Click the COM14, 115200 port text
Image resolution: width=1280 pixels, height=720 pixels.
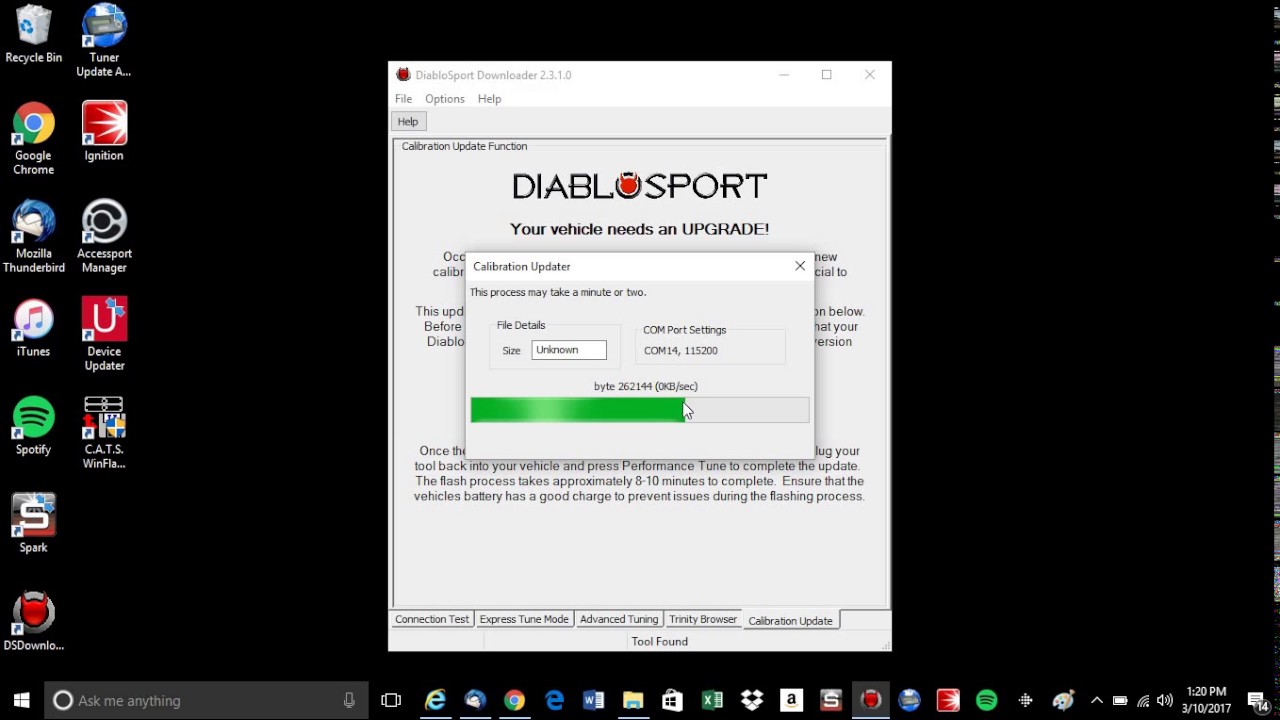(x=681, y=351)
